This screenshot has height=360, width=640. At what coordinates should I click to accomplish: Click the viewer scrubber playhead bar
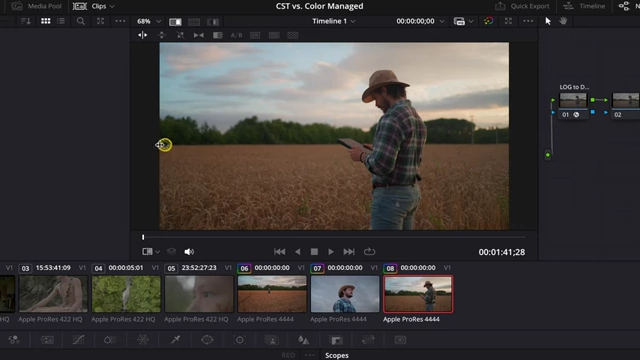143,237
